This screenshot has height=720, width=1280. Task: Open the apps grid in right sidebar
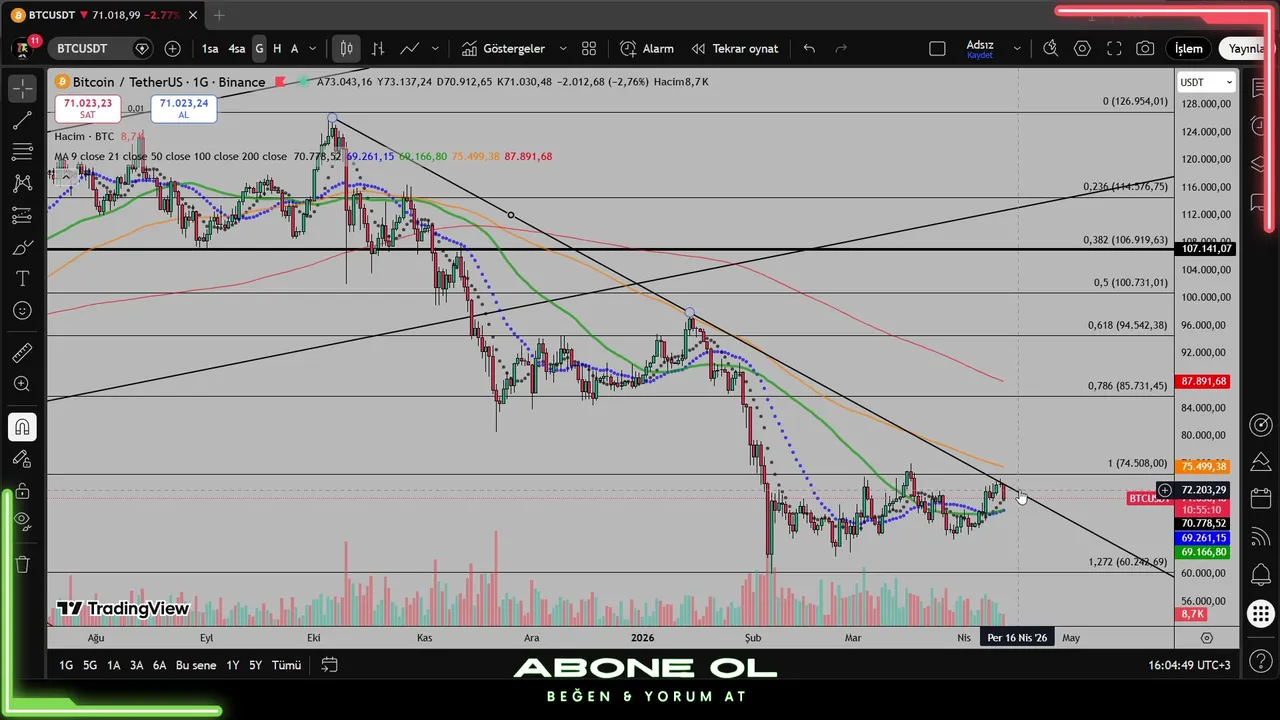[1261, 613]
